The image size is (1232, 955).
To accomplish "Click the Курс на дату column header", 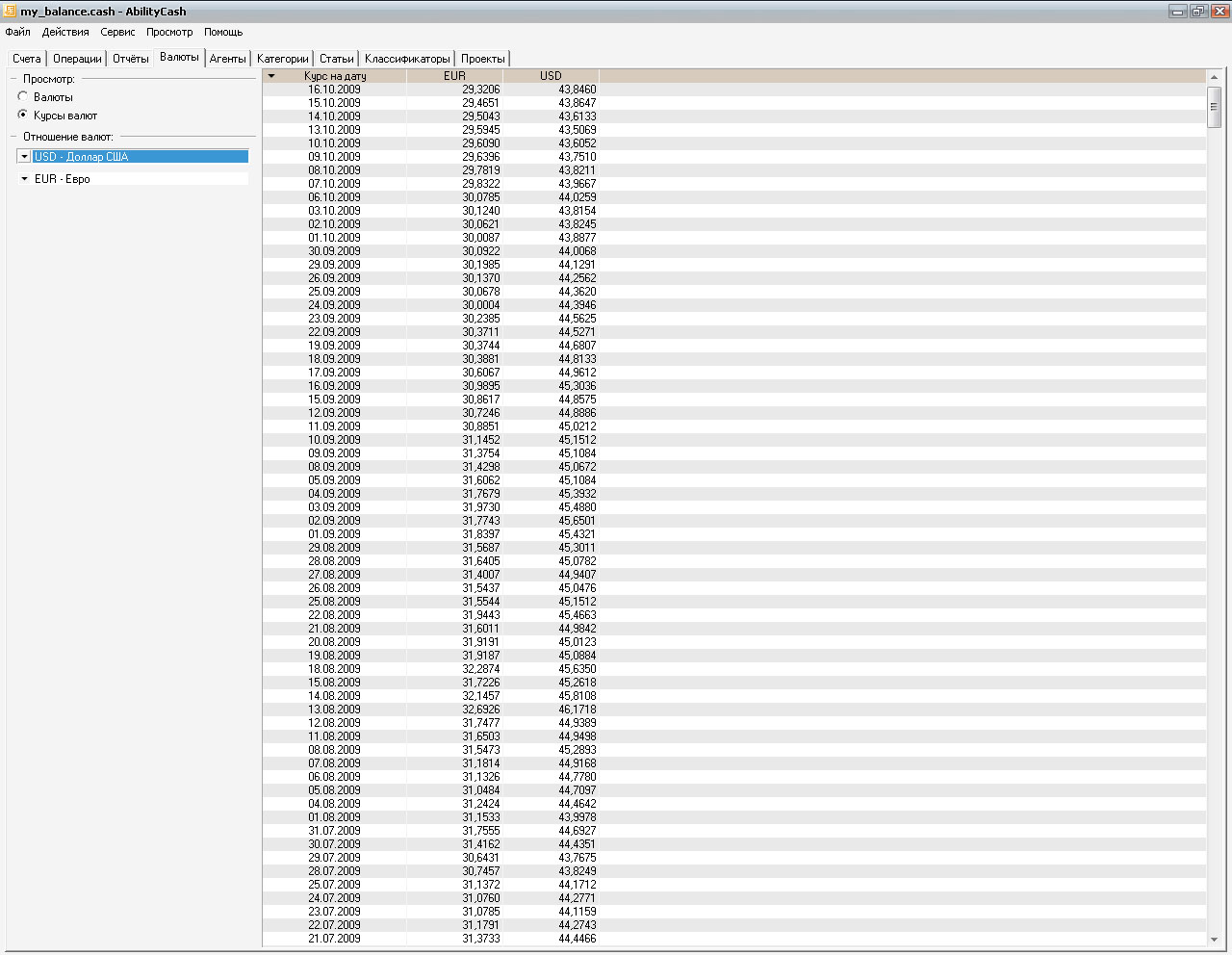I will 335,76.
